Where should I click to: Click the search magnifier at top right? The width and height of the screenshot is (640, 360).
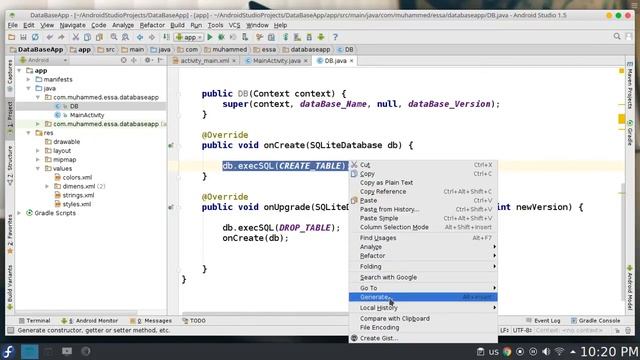pos(617,37)
